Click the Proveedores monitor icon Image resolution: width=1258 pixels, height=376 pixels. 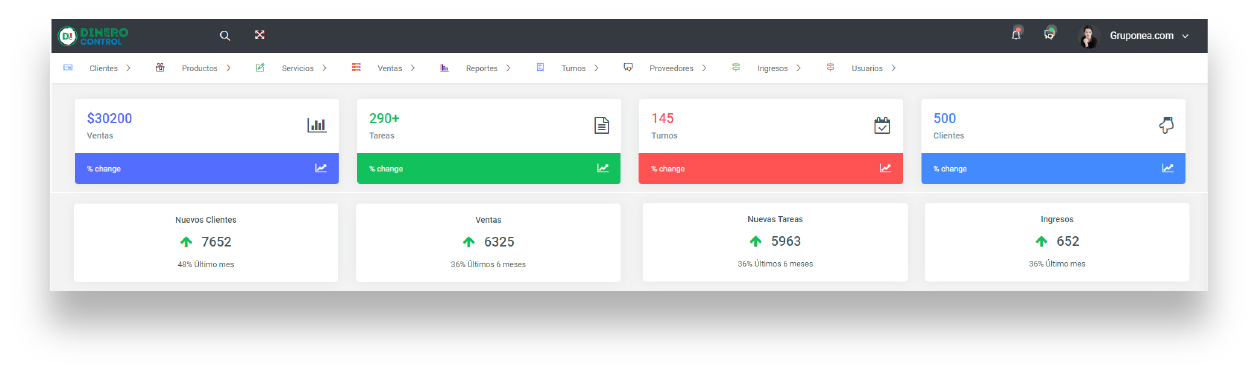628,68
